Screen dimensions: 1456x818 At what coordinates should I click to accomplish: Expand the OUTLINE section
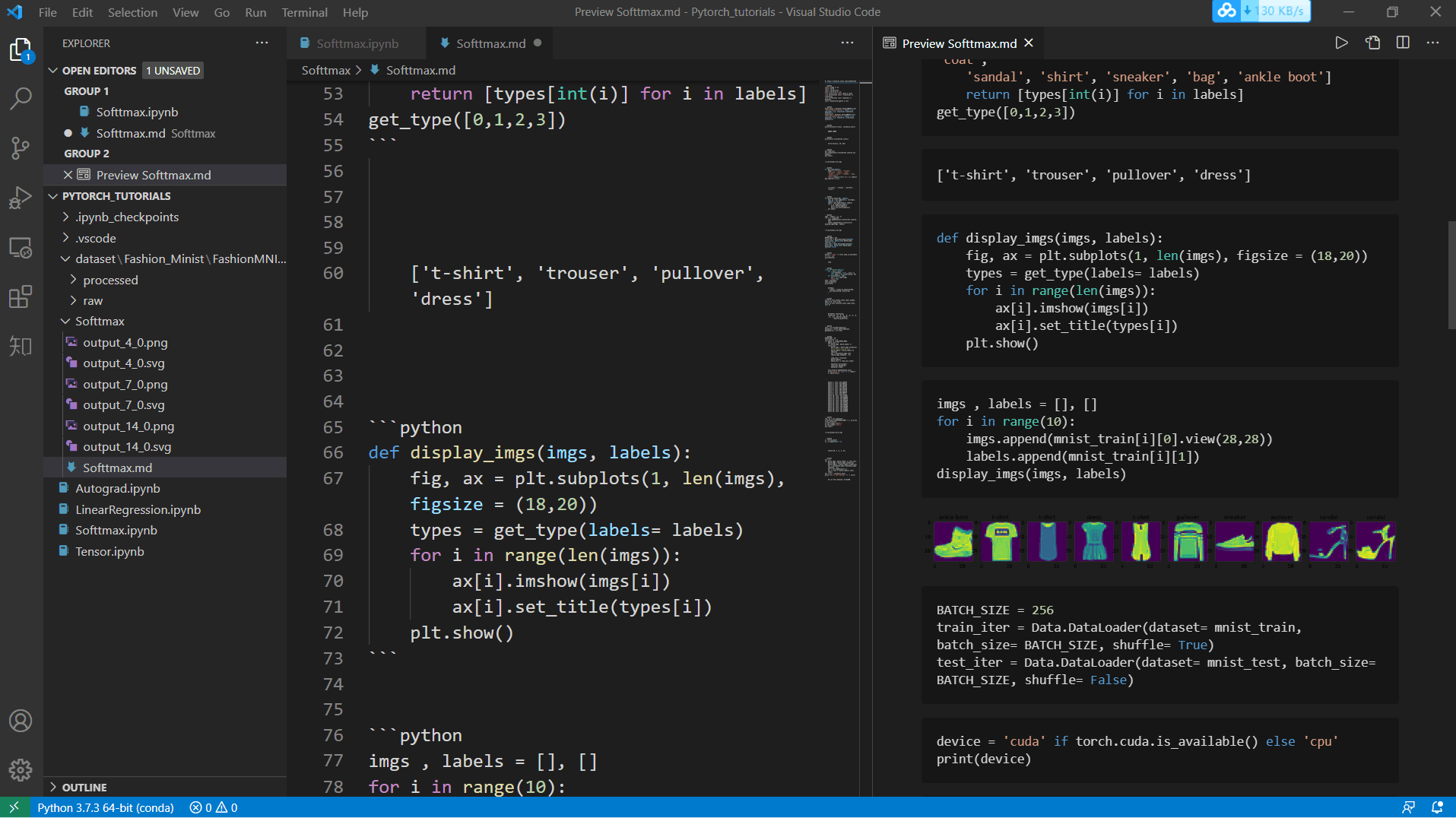84,788
